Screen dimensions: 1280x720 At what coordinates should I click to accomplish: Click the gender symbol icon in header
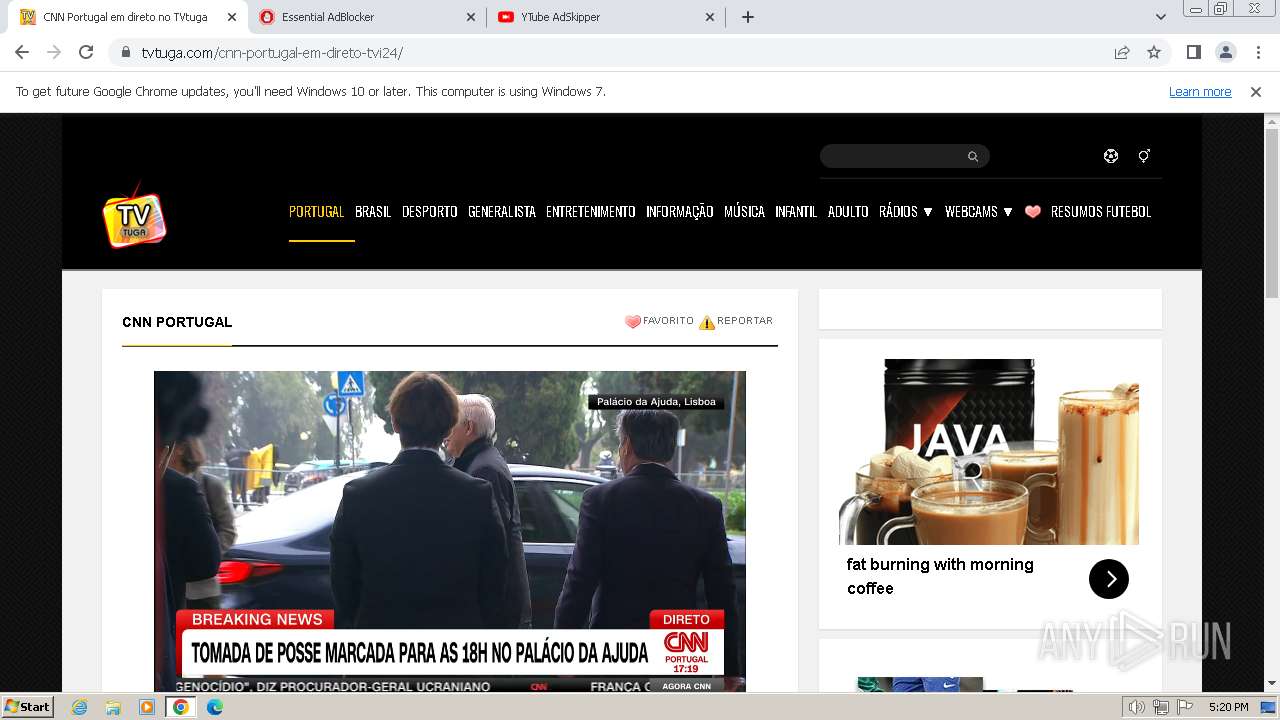(x=1144, y=156)
